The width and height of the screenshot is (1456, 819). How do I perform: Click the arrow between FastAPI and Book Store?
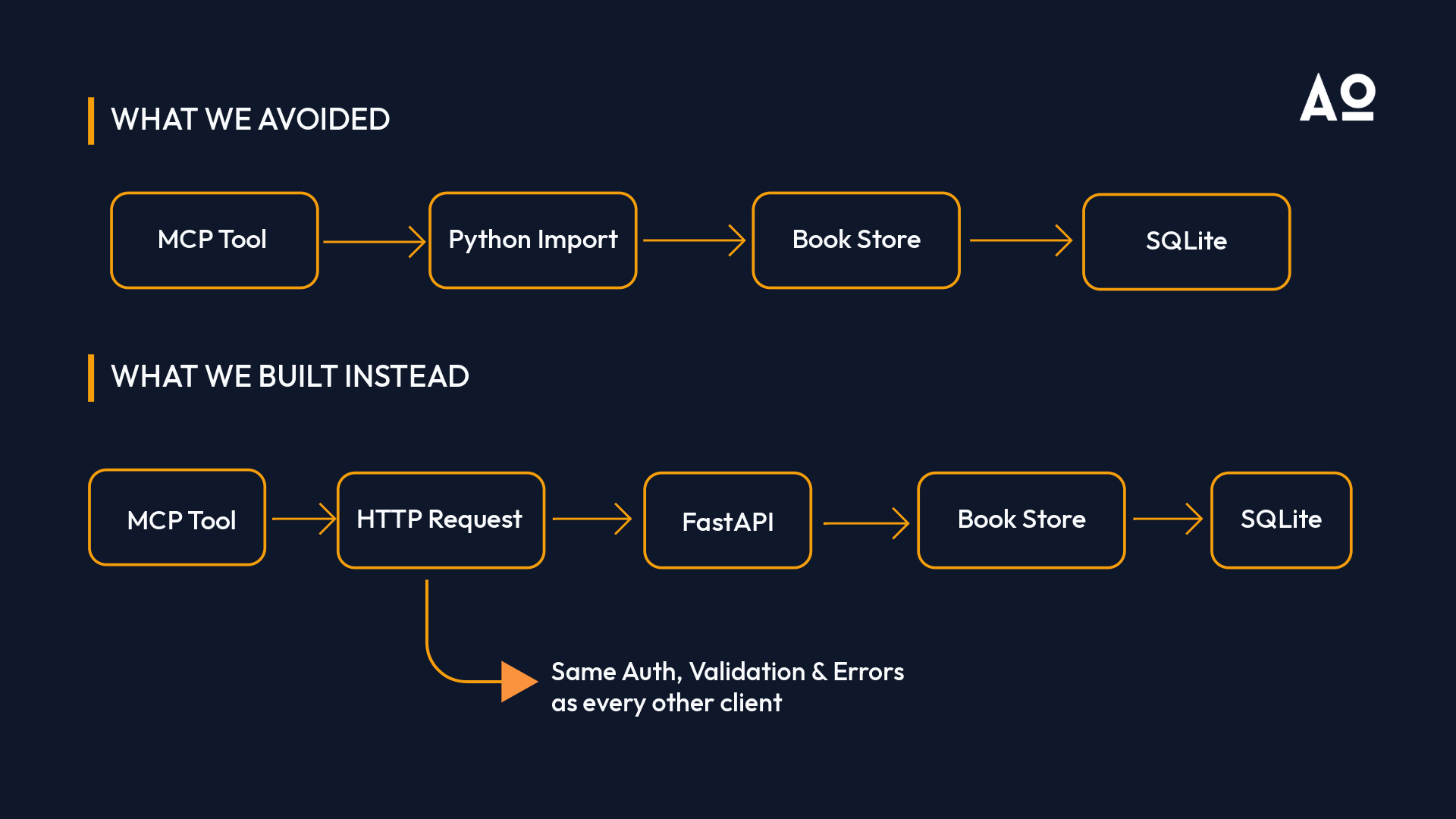click(866, 523)
